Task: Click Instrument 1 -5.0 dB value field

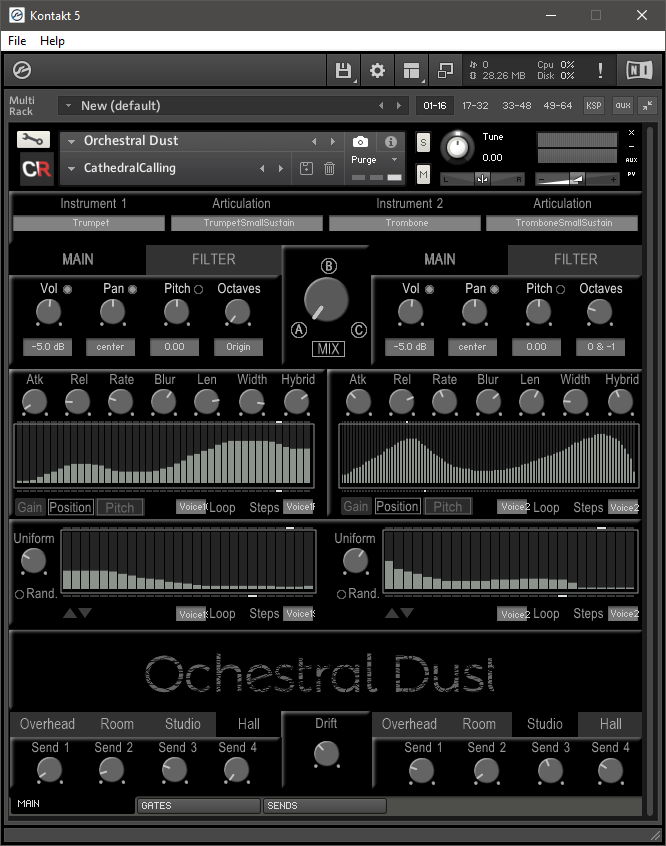Action: [x=47, y=347]
